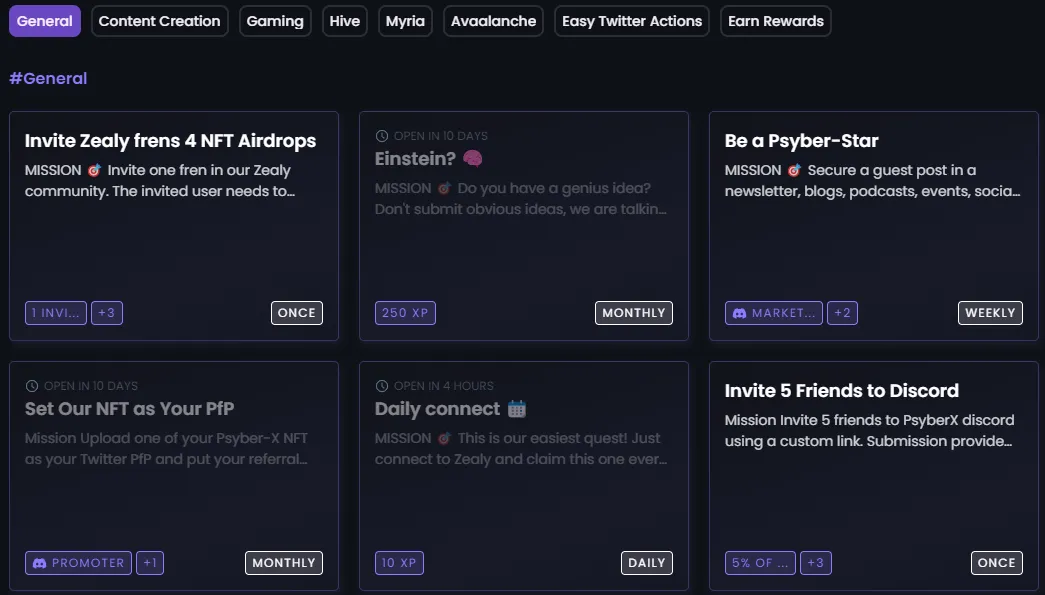Click the PROMOTER Discord role badge

coord(79,563)
